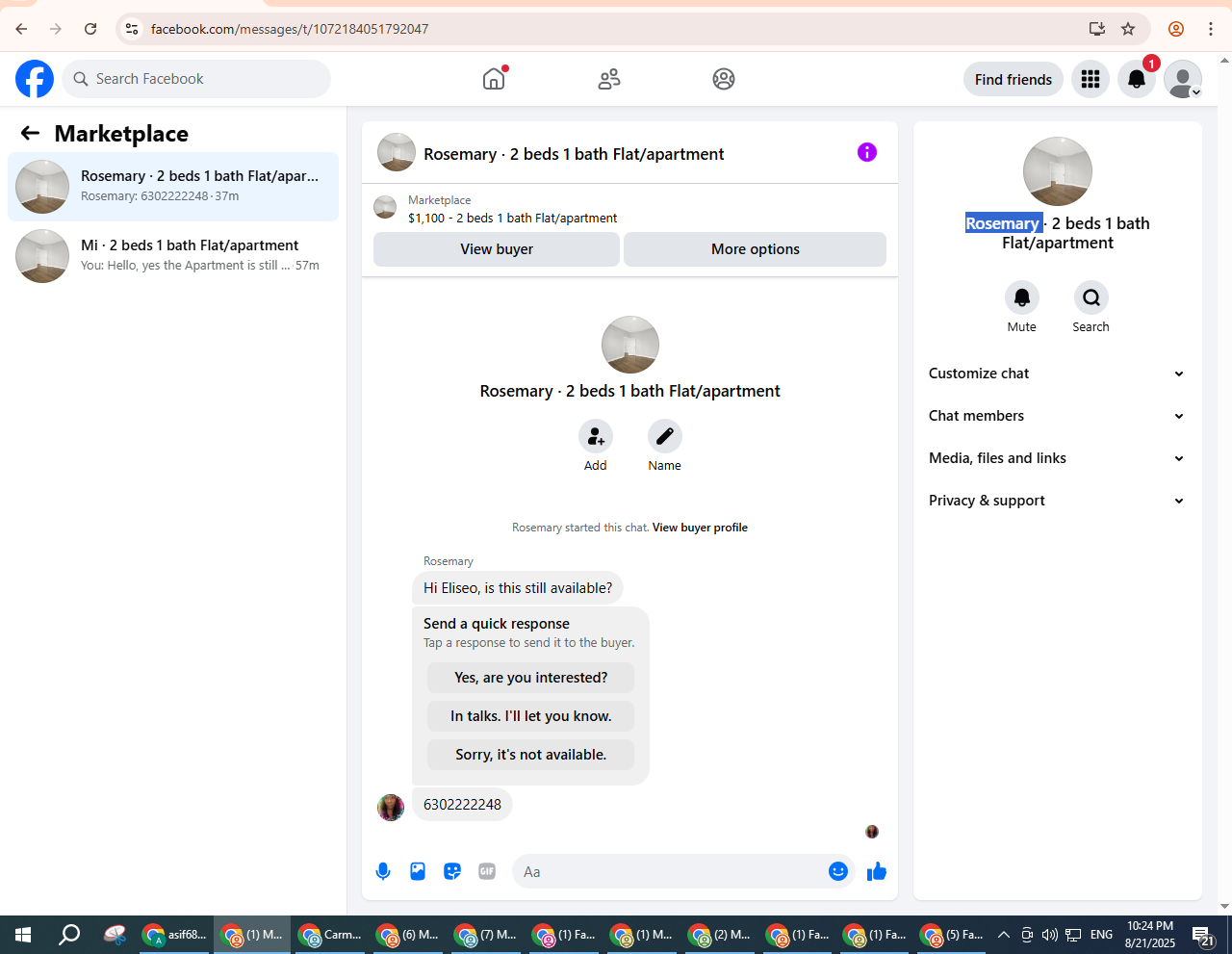Open the Windows Start menu
This screenshot has width=1232, height=954.
pyautogui.click(x=23, y=935)
